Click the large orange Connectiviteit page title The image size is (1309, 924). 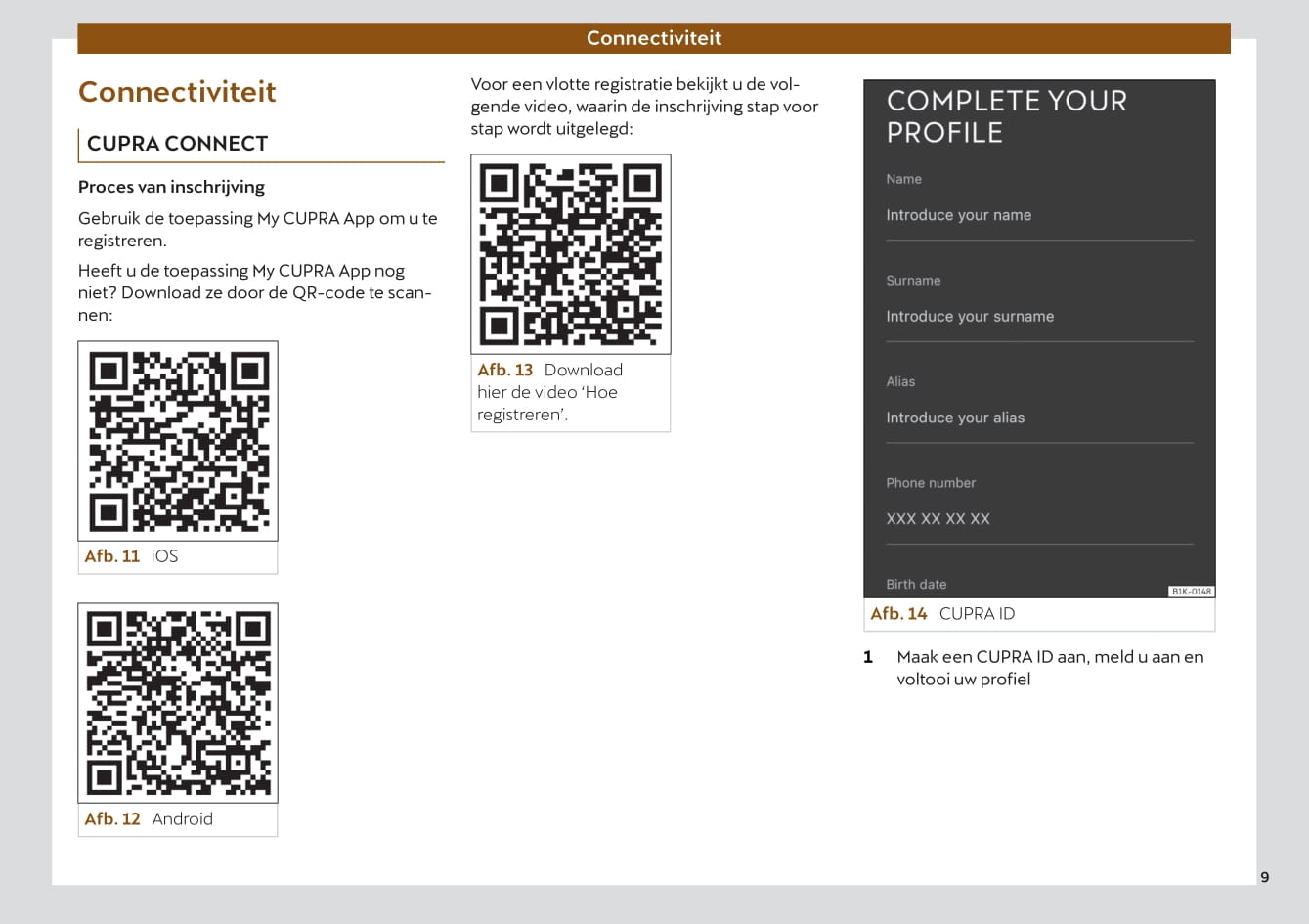(x=177, y=92)
